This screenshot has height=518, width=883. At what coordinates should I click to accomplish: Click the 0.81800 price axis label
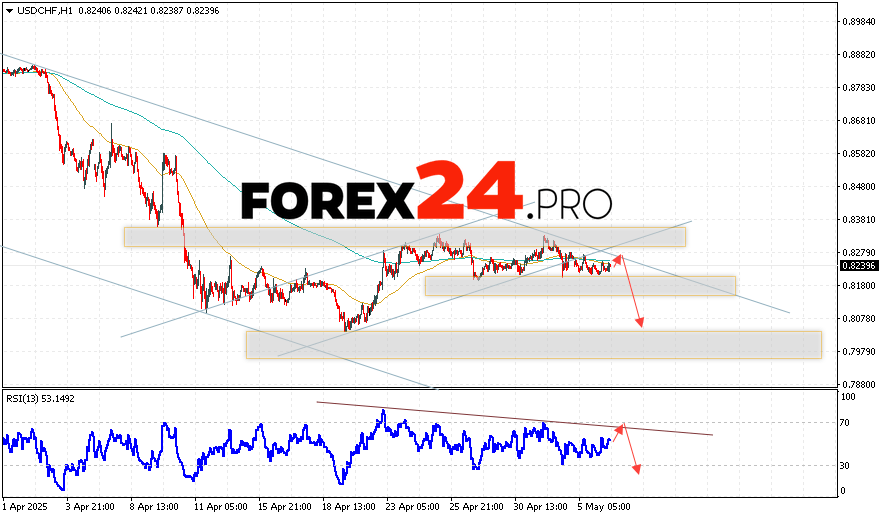click(859, 285)
